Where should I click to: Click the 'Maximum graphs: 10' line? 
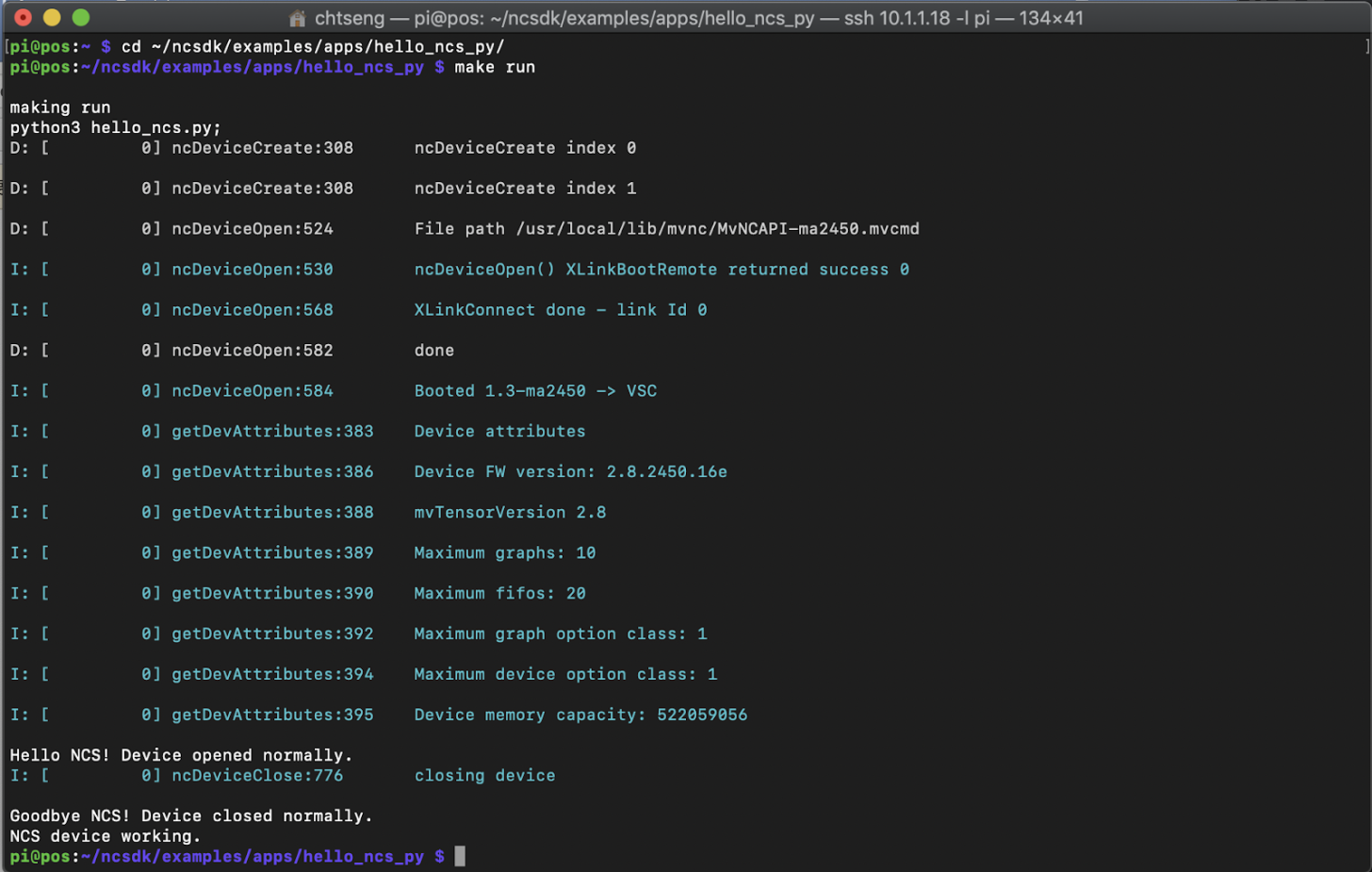pyautogui.click(x=504, y=553)
